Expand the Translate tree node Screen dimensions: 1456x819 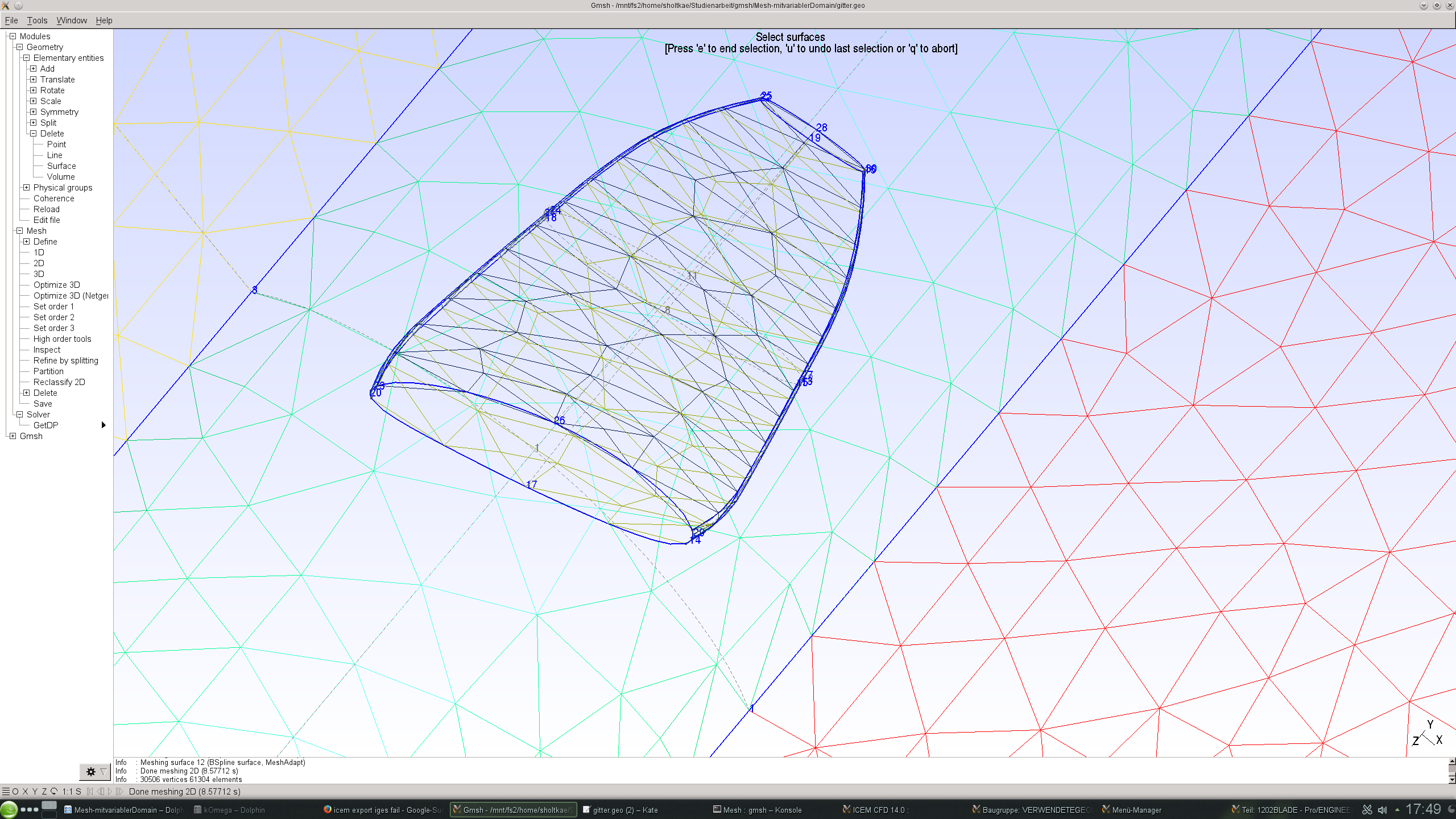pos(33,80)
